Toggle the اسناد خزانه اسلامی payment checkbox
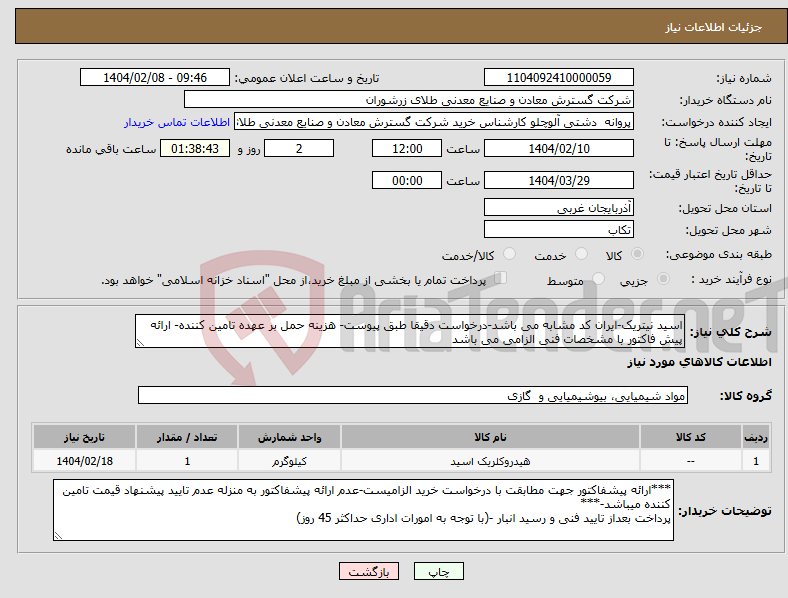Screen dimensions: 788x598 (501, 278)
